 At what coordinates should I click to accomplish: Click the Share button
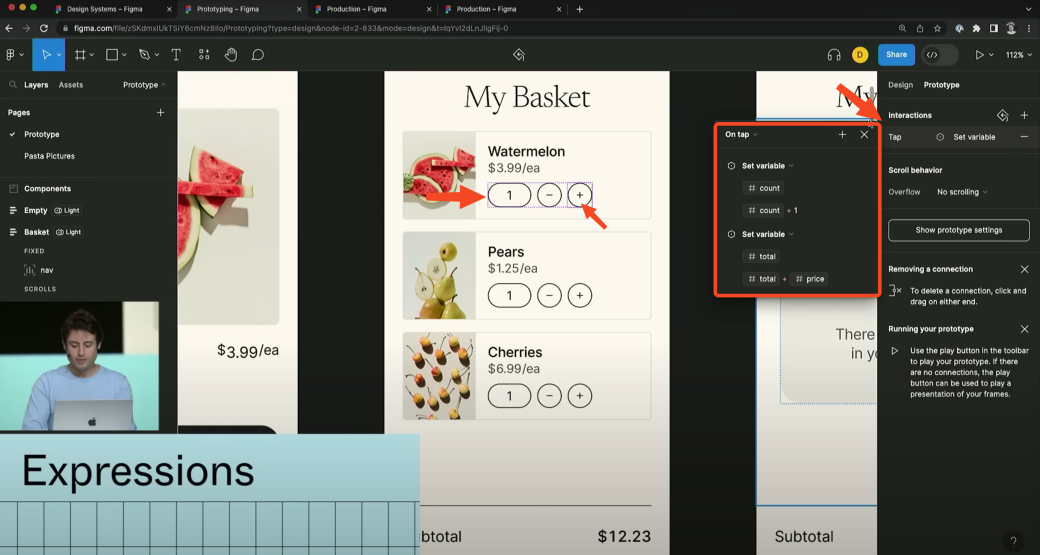click(x=896, y=55)
